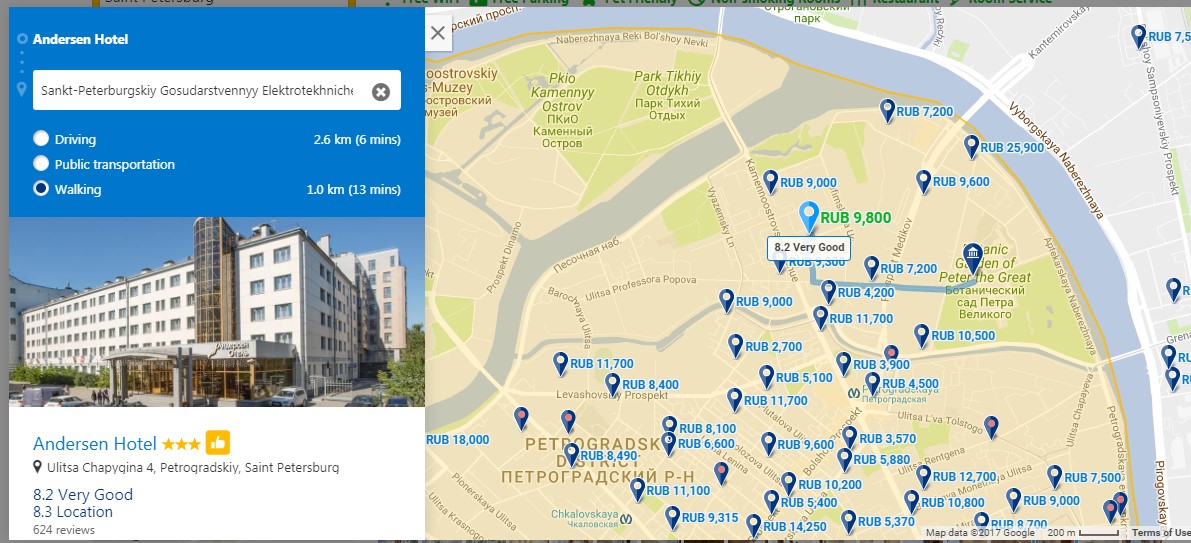Select the Driving radio option
The height and width of the screenshot is (543, 1191).
(x=41, y=139)
